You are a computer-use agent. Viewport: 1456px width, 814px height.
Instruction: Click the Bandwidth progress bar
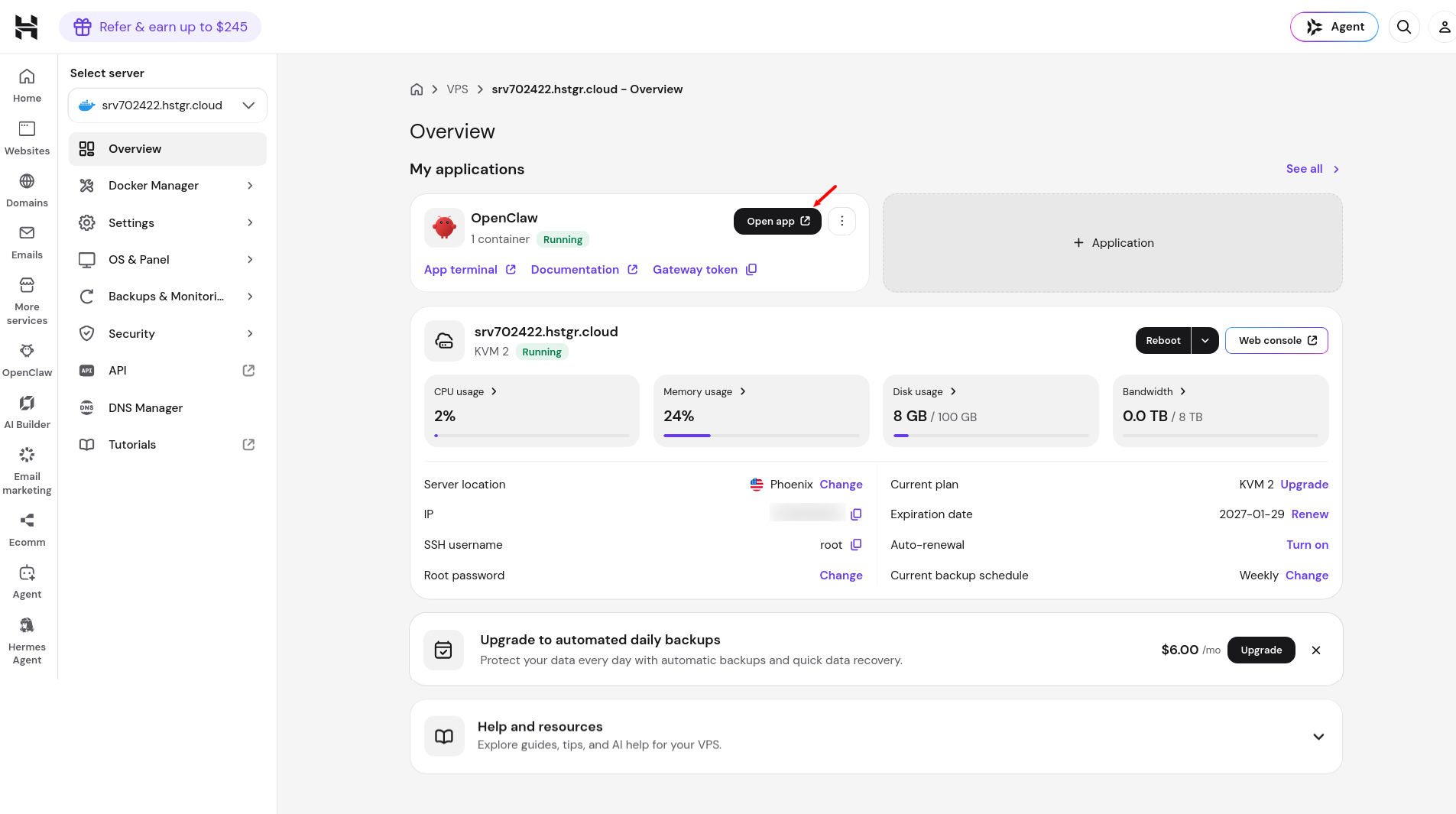[x=1220, y=436]
